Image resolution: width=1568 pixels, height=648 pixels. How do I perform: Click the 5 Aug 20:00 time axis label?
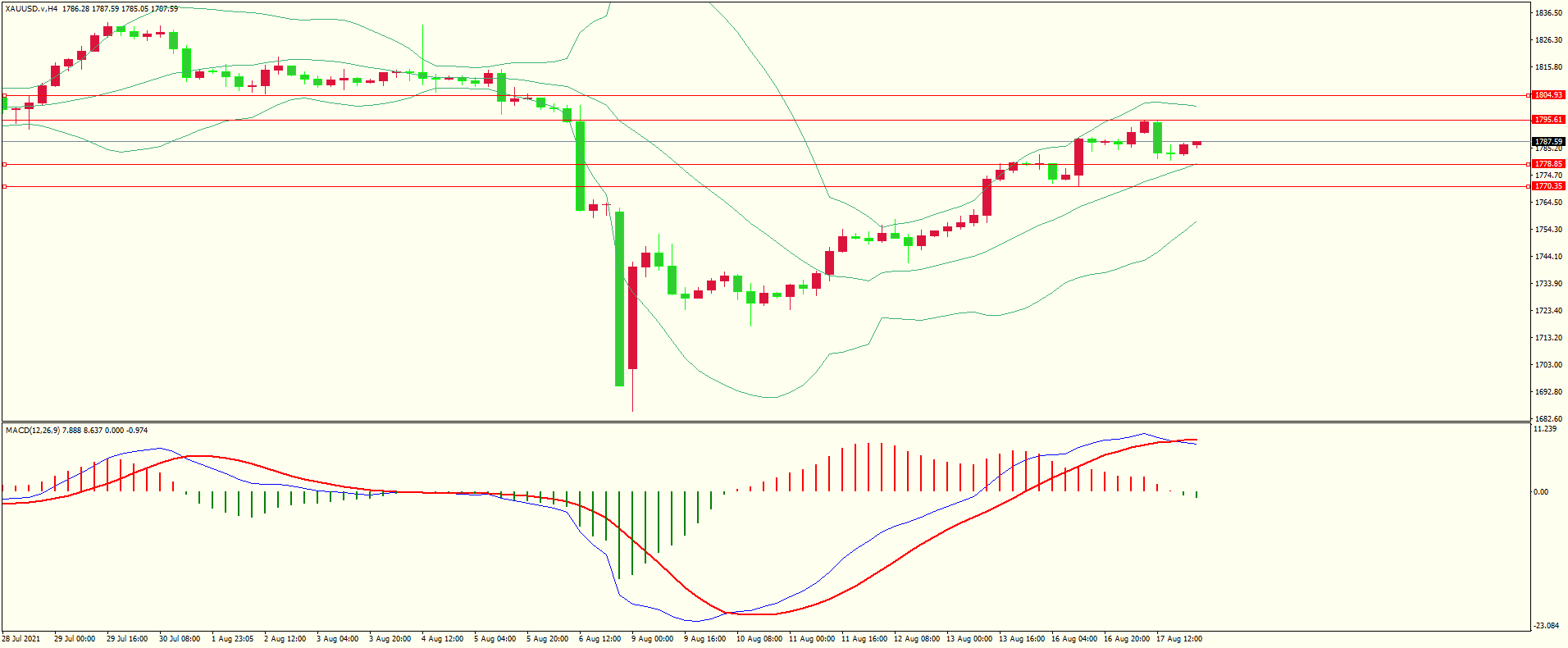click(x=548, y=639)
